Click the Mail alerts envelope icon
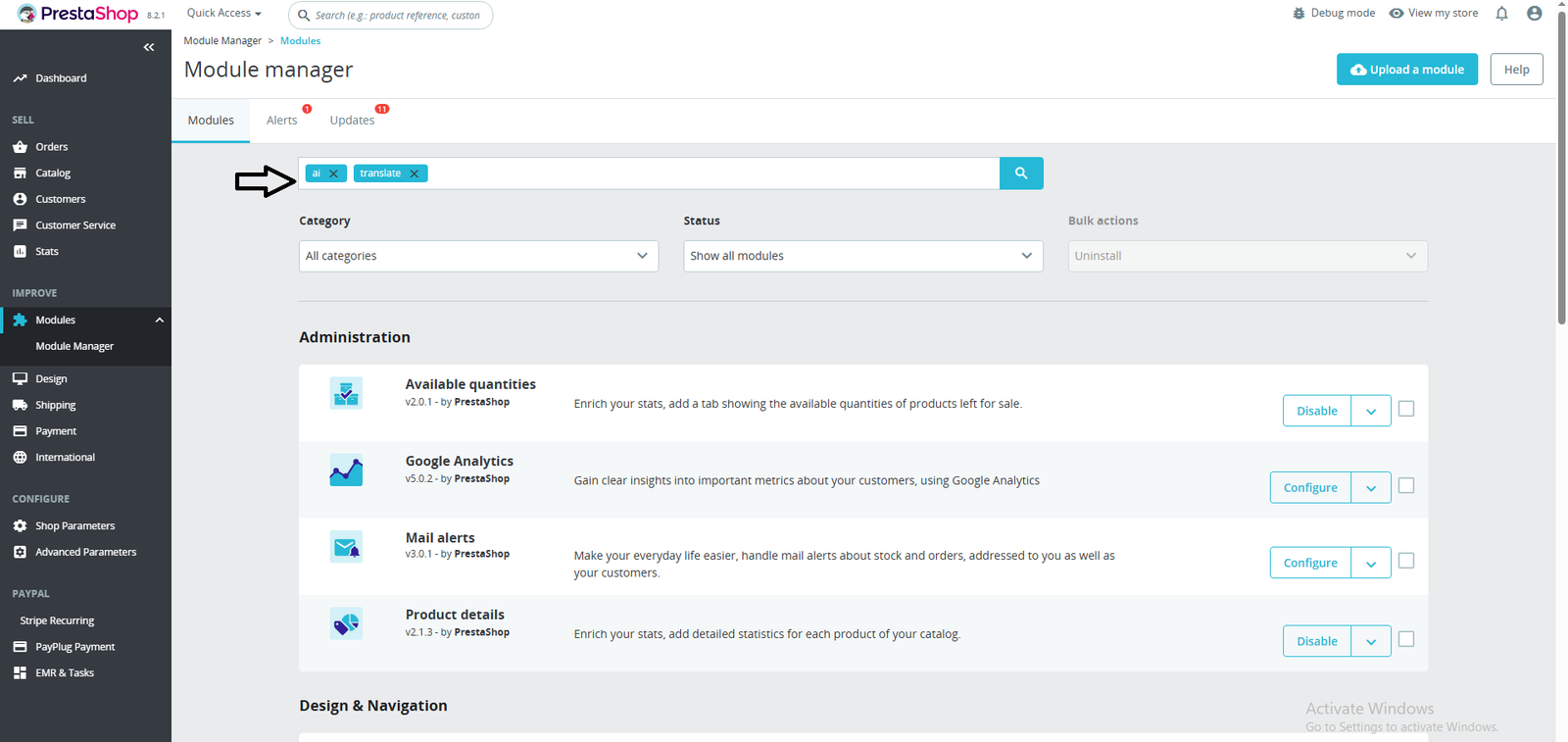The width and height of the screenshot is (1568, 742). pyautogui.click(x=346, y=547)
